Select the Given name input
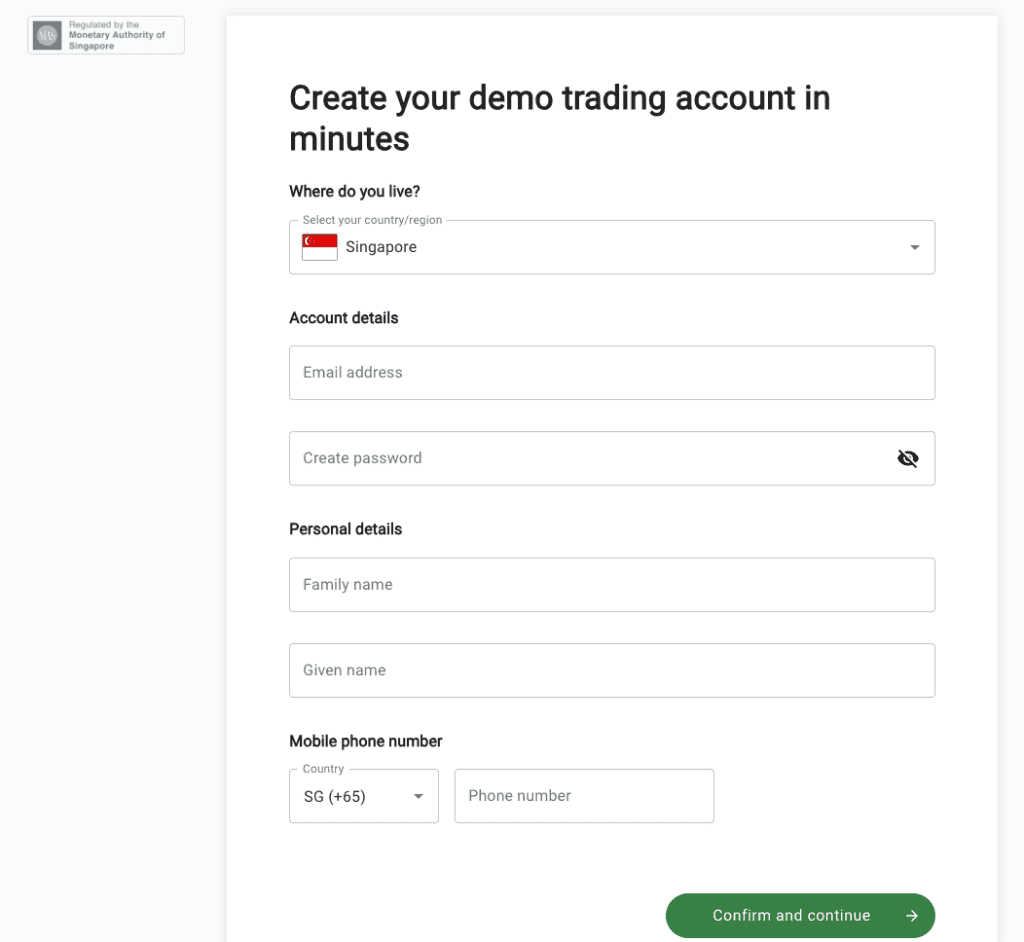This screenshot has height=942, width=1024. [612, 670]
